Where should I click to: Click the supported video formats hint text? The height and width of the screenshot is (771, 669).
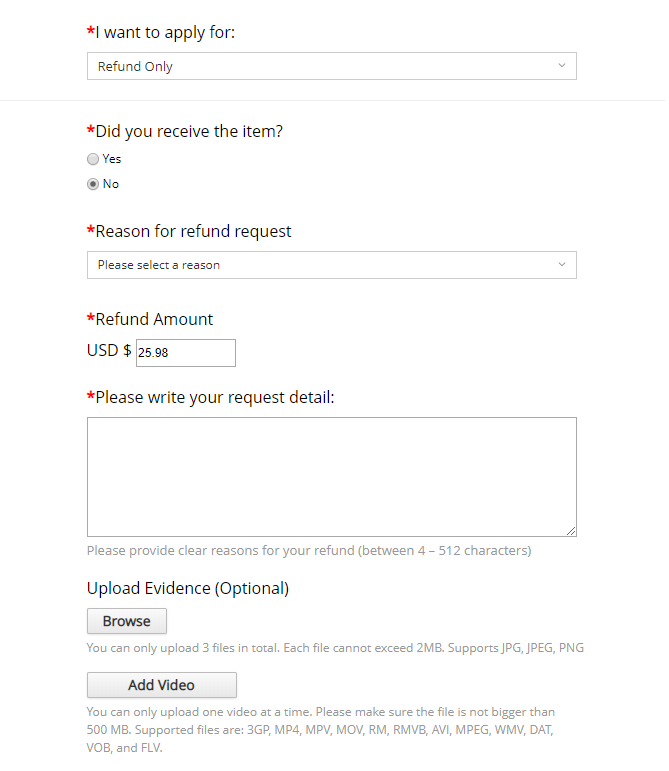click(x=320, y=729)
